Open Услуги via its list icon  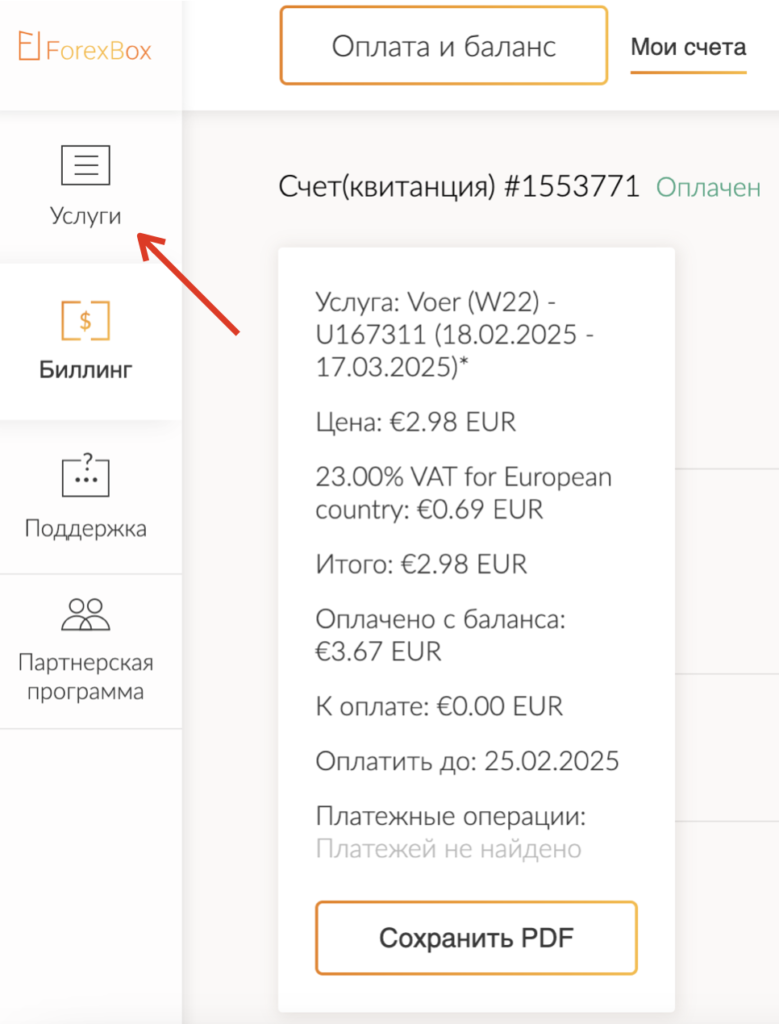pos(85,165)
